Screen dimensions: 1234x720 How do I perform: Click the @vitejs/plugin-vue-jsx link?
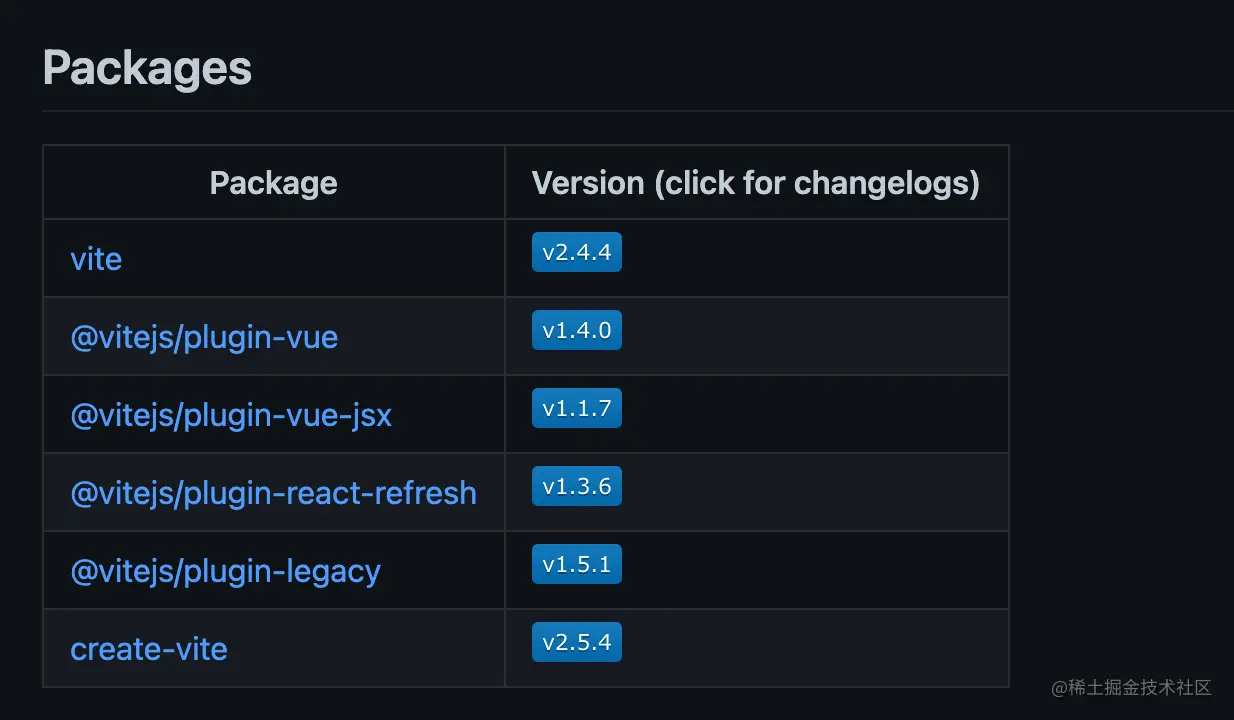coord(231,415)
